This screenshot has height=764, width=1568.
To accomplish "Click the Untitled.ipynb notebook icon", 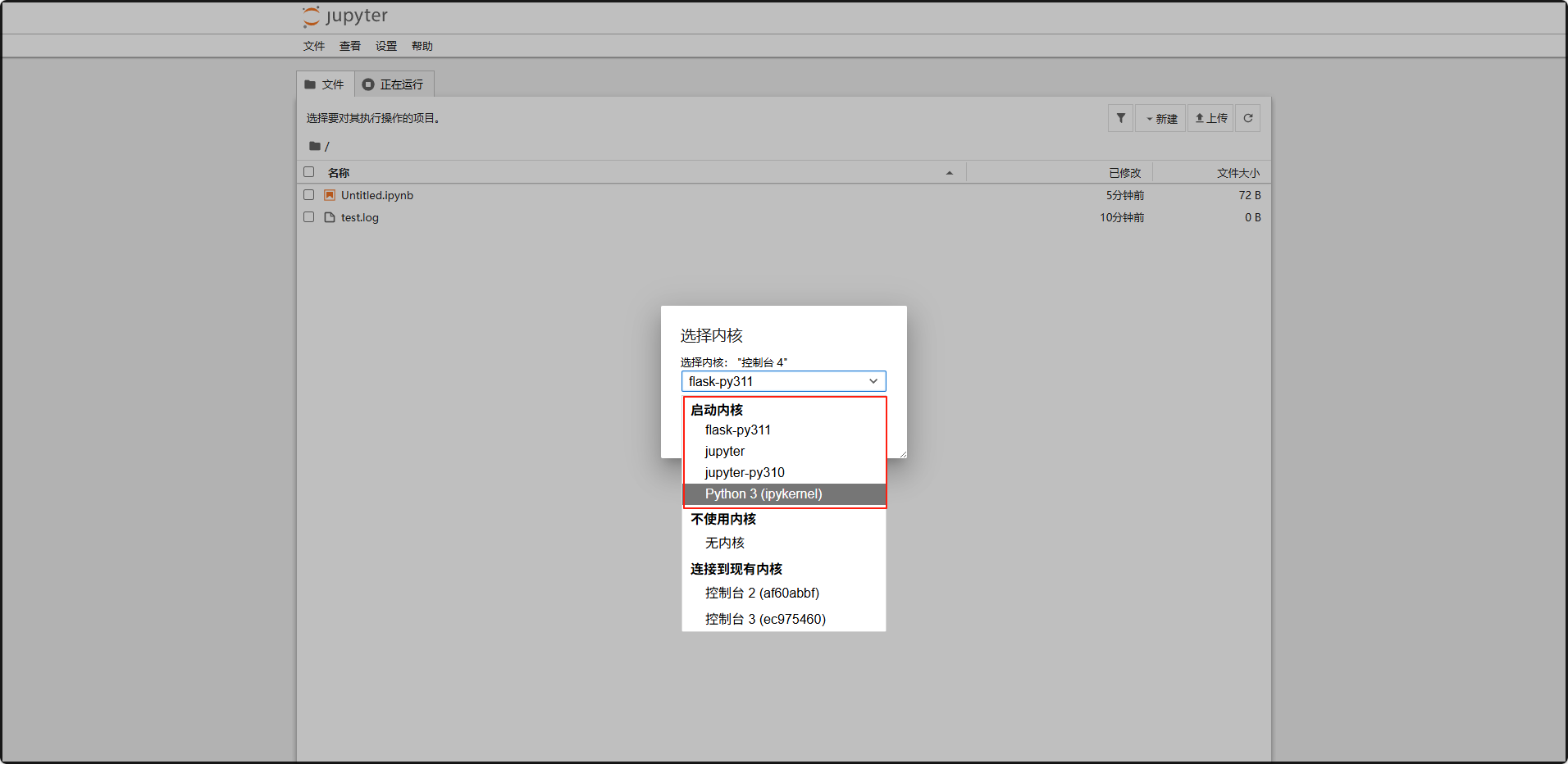I will (x=330, y=195).
